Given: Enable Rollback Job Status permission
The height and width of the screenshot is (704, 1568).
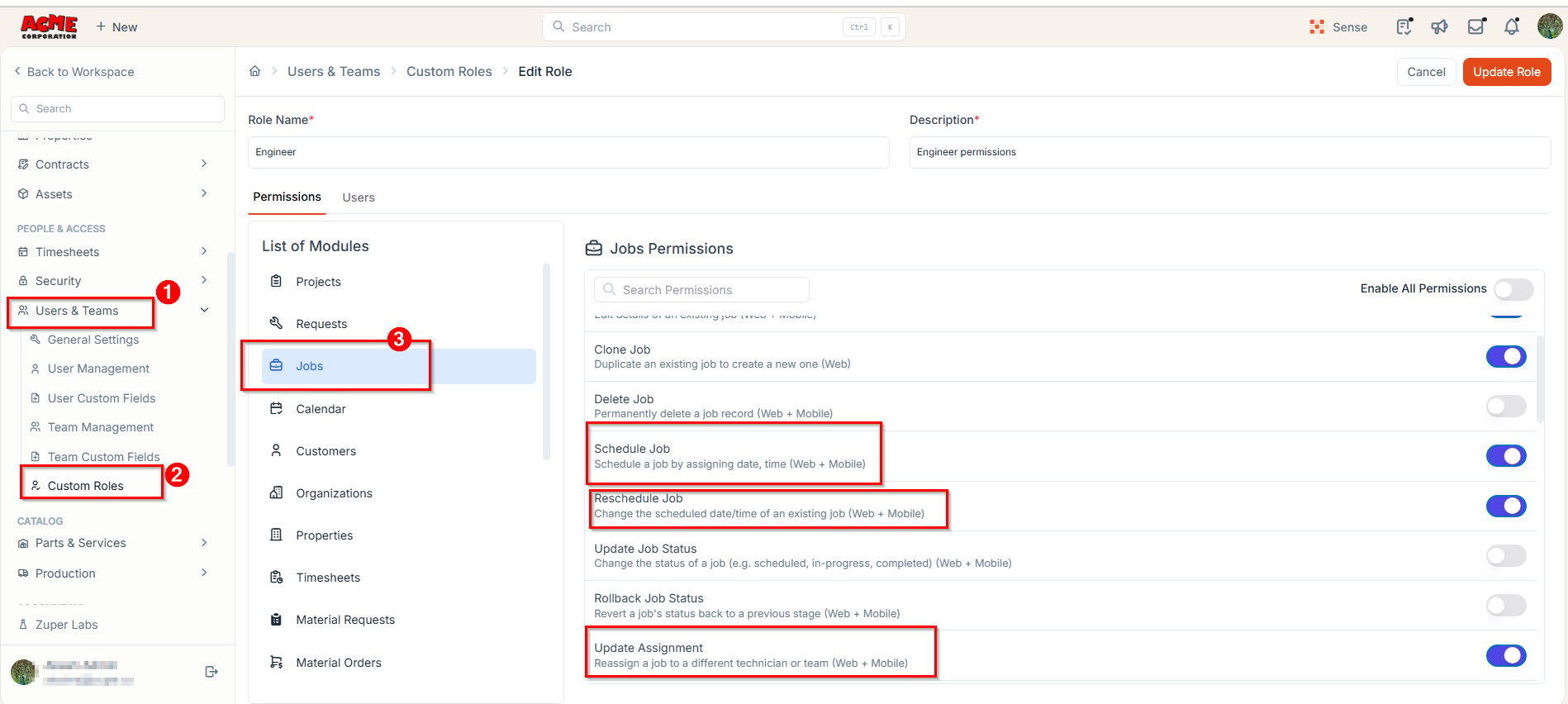Looking at the screenshot, I should [1506, 605].
